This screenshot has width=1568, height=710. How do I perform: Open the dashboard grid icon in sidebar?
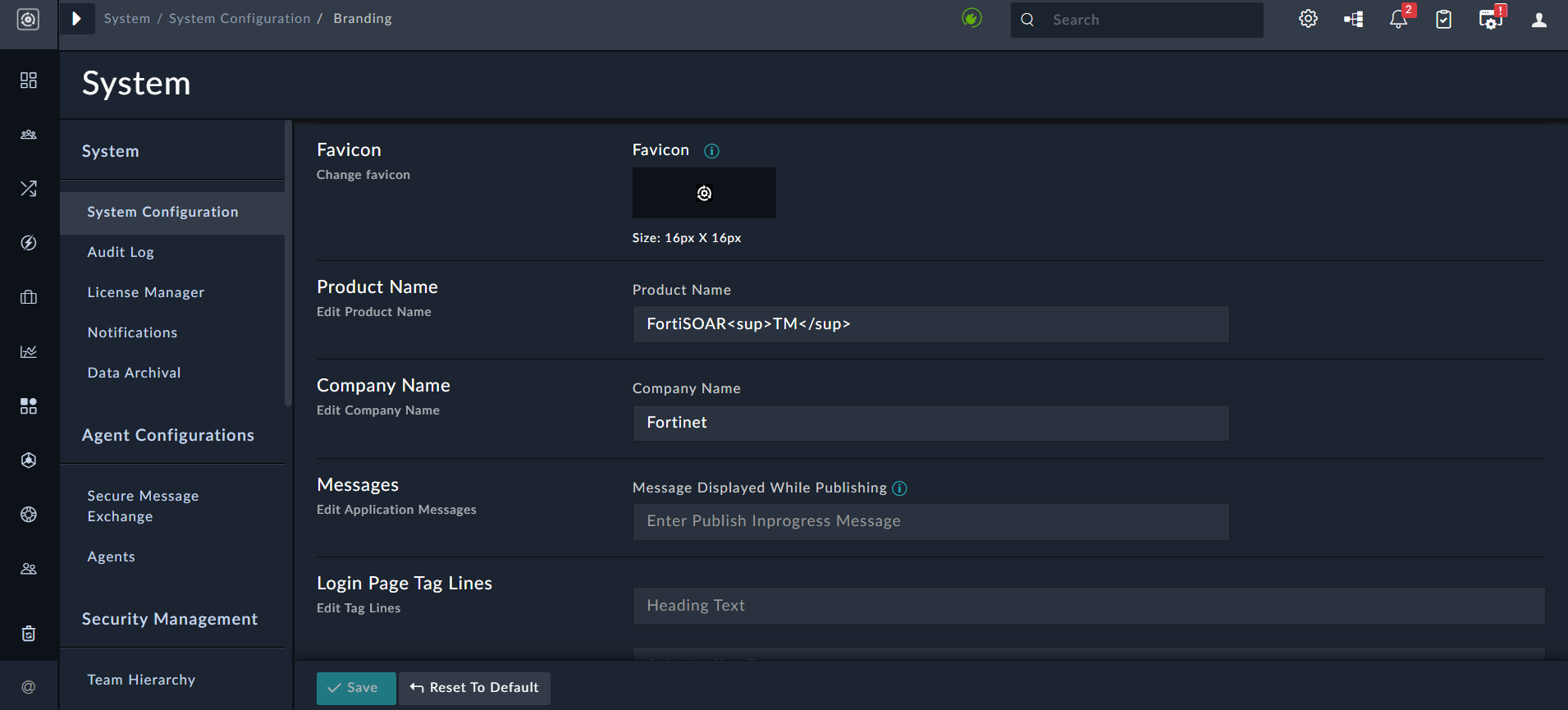[x=29, y=80]
